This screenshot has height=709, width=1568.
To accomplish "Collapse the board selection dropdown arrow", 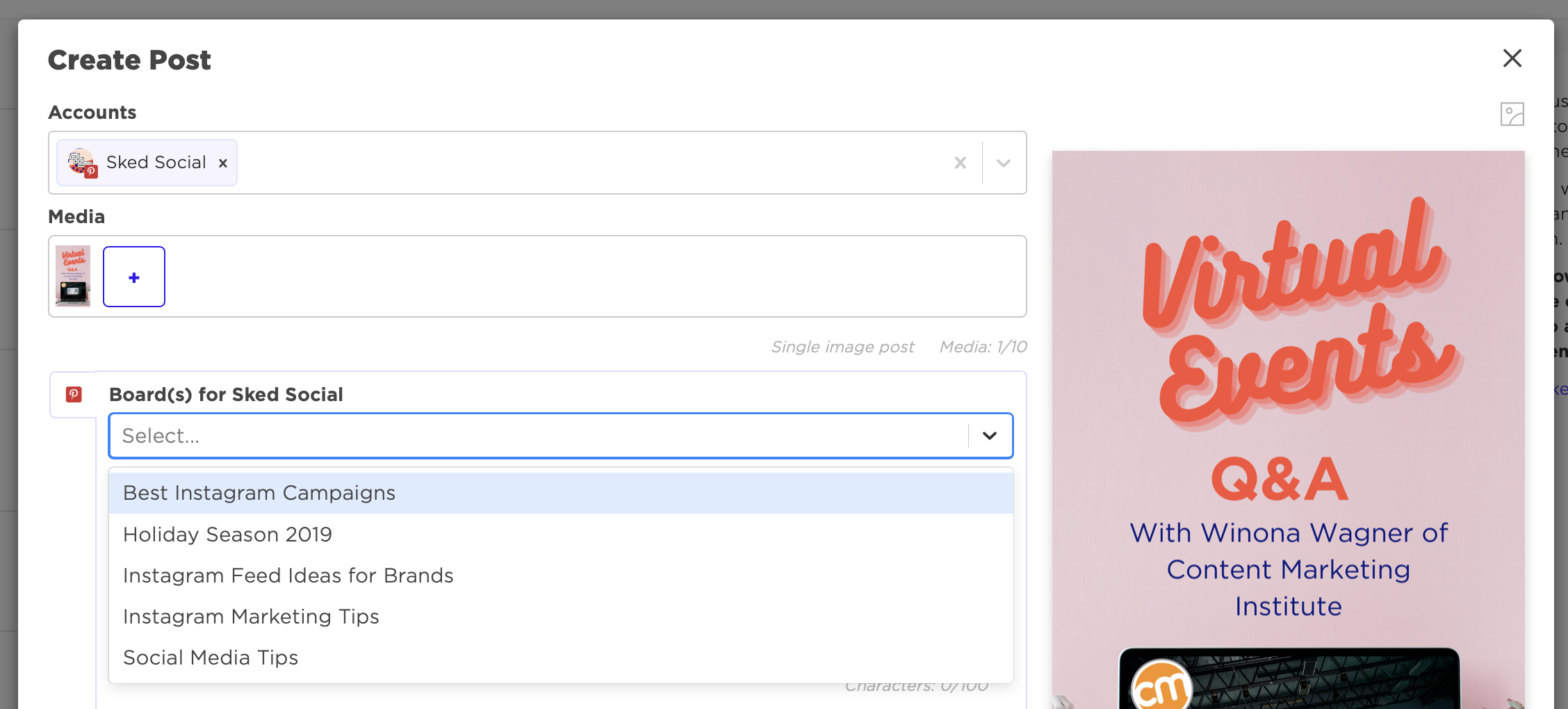I will click(990, 436).
